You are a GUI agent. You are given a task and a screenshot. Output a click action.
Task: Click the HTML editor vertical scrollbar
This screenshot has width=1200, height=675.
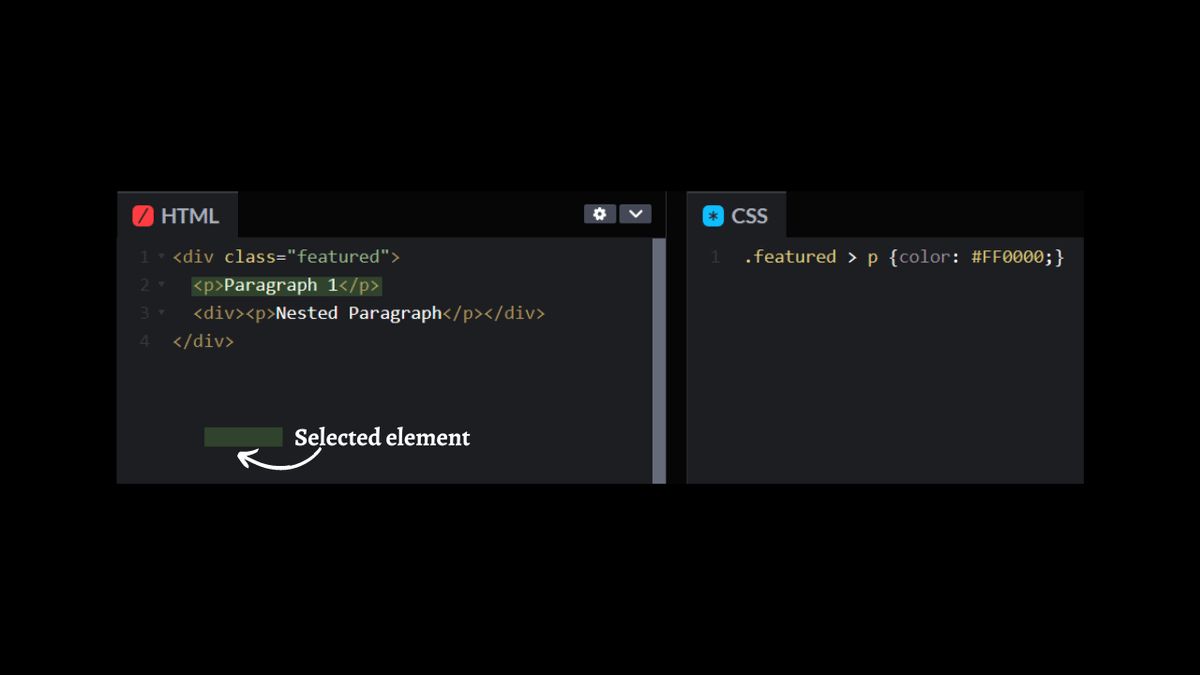(x=659, y=360)
